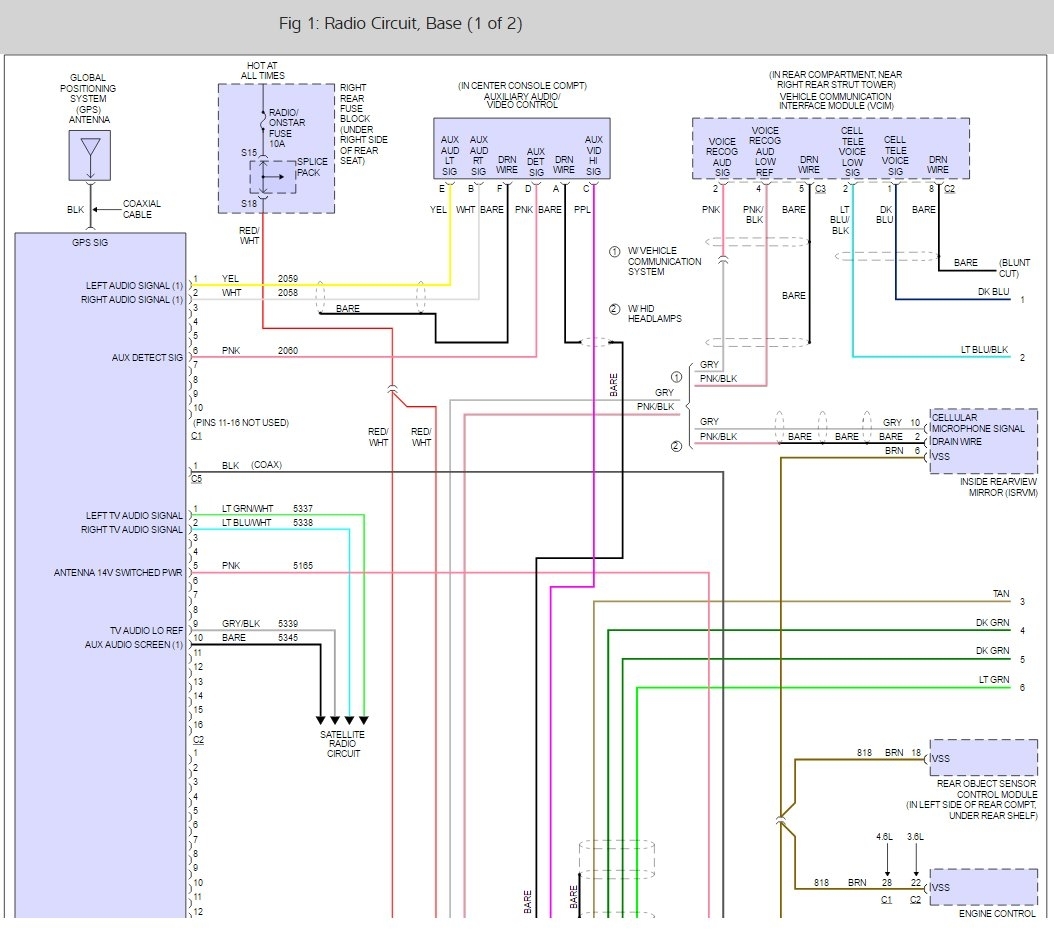Image resolution: width=1054 pixels, height=932 pixels.
Task: Click the '4.6L' engine option label
Action: tap(884, 837)
